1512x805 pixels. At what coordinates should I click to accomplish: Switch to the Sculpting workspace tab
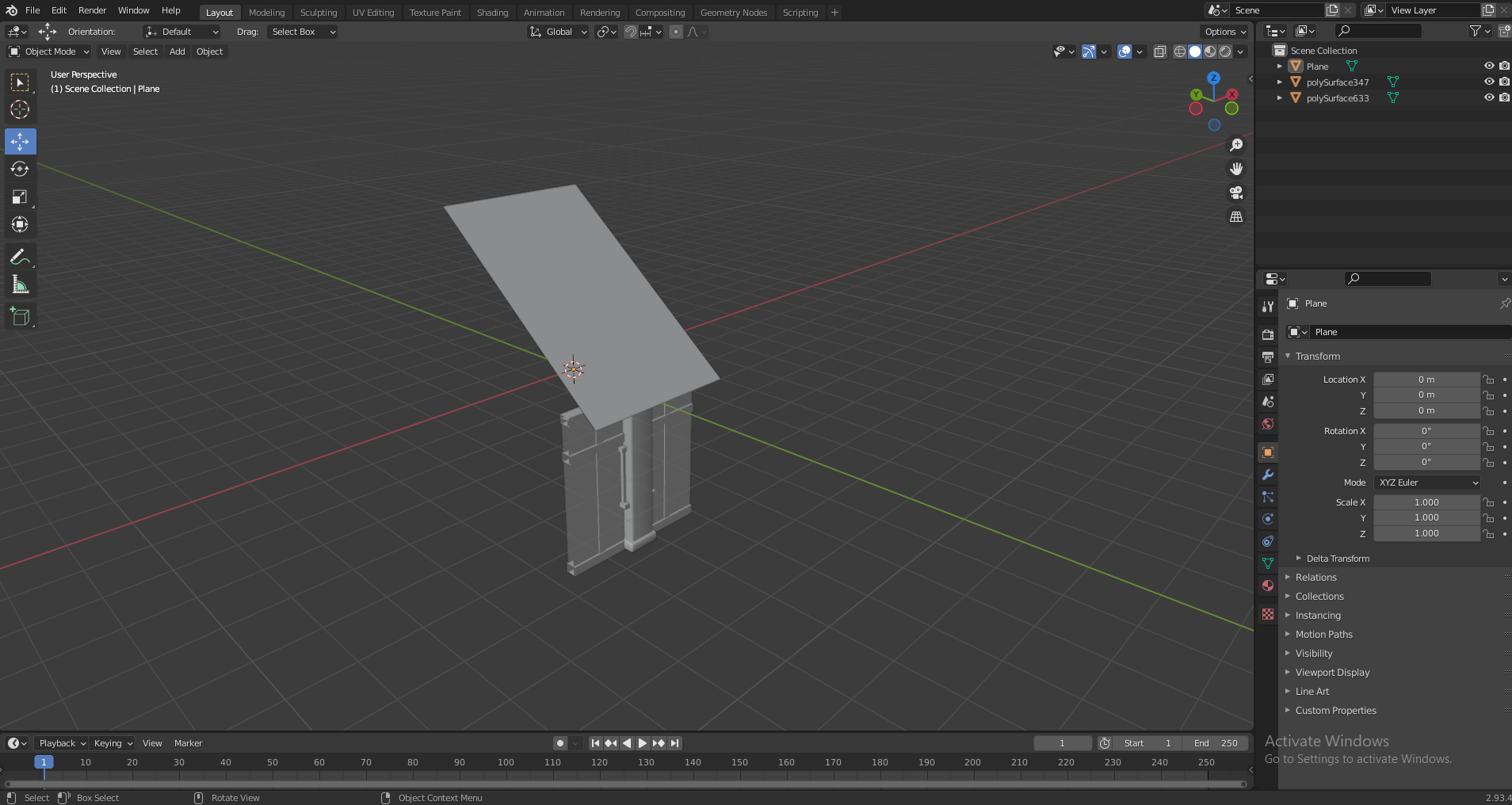(318, 13)
